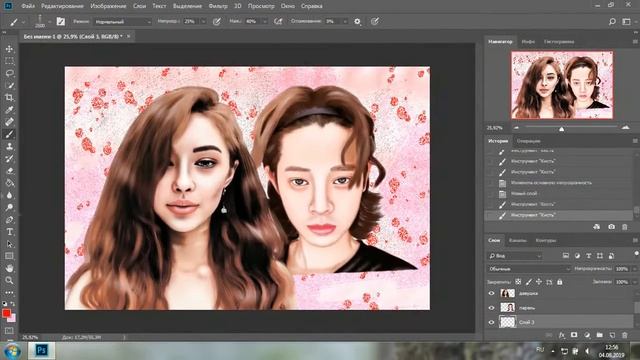Toggle lock position

539,282
